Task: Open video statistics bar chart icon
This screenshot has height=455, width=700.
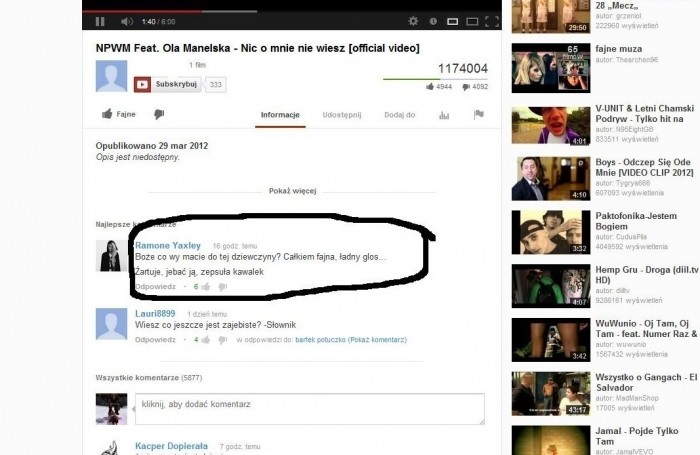Action: coord(444,115)
